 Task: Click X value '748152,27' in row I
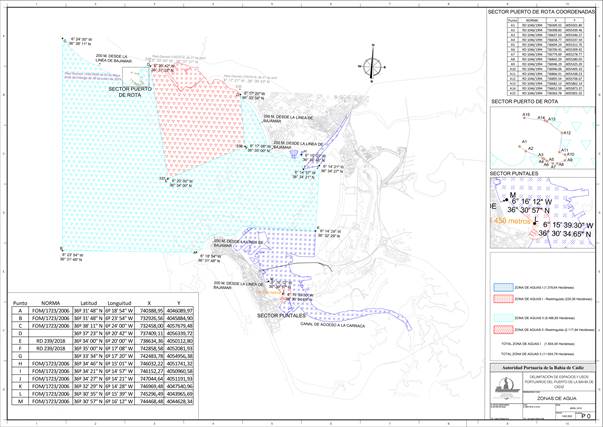[152, 371]
